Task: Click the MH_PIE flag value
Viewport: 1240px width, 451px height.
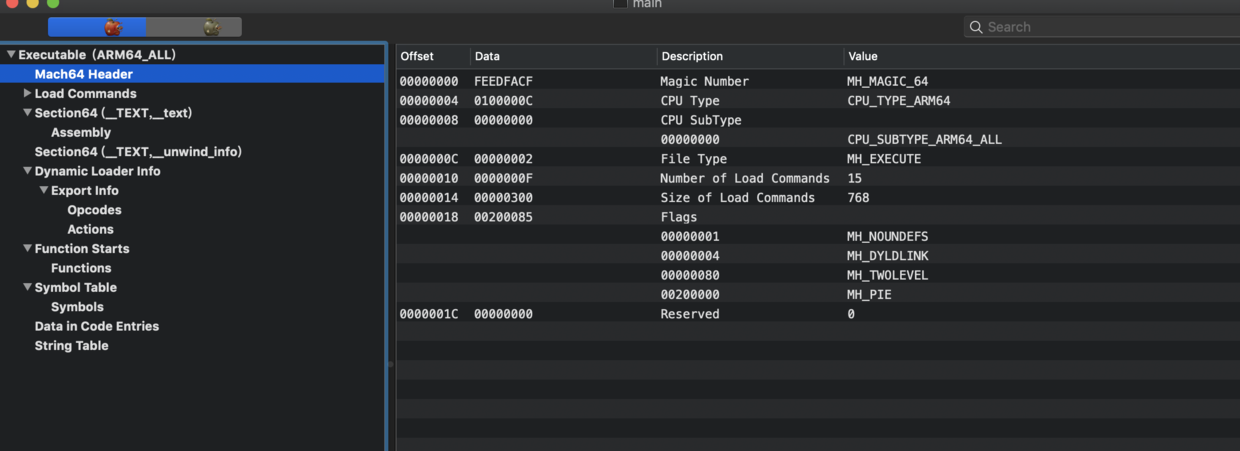Action: (869, 295)
